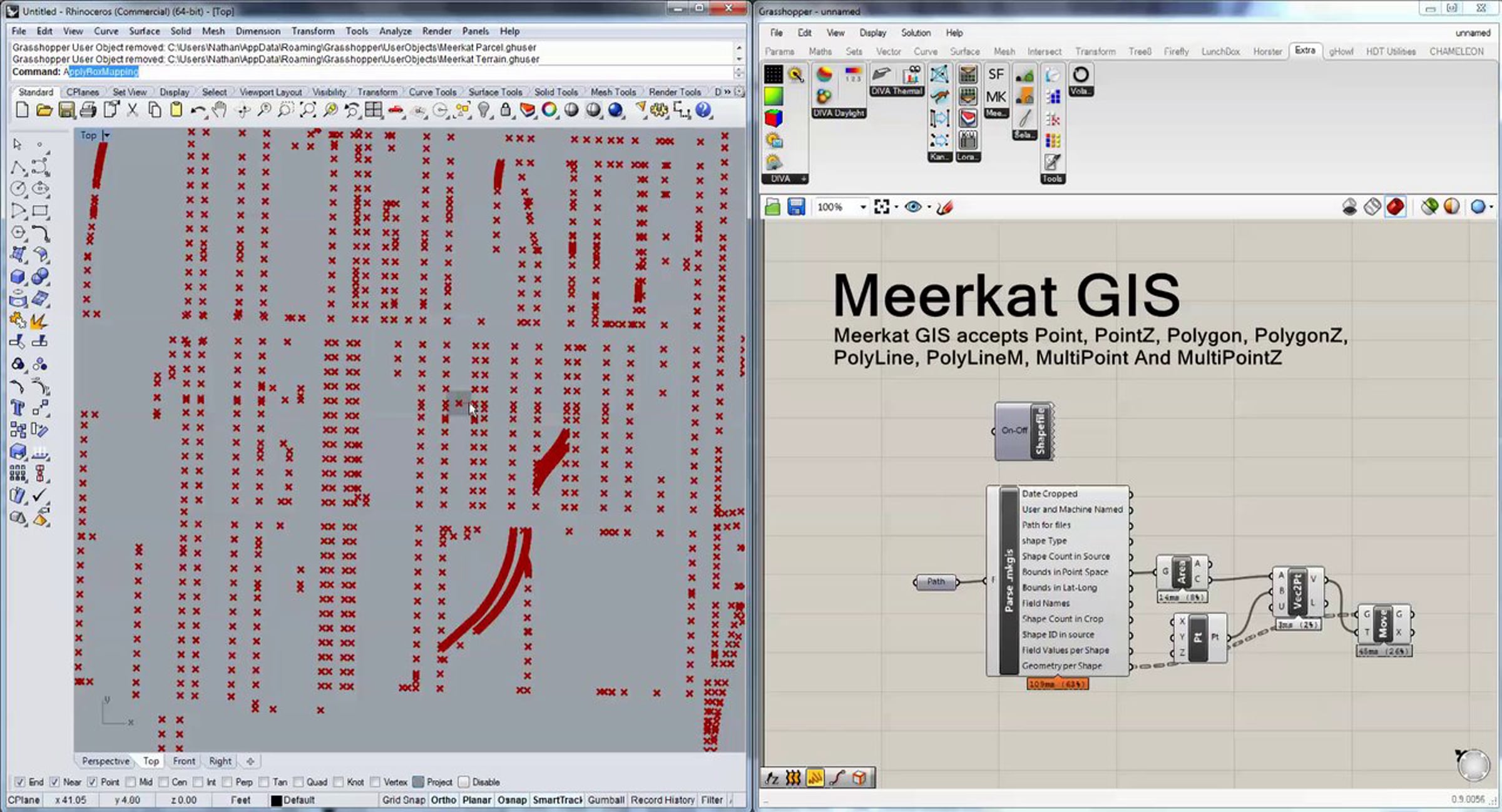Click the New file icon in Rhino toolbar
The width and height of the screenshot is (1502, 812).
point(22,111)
